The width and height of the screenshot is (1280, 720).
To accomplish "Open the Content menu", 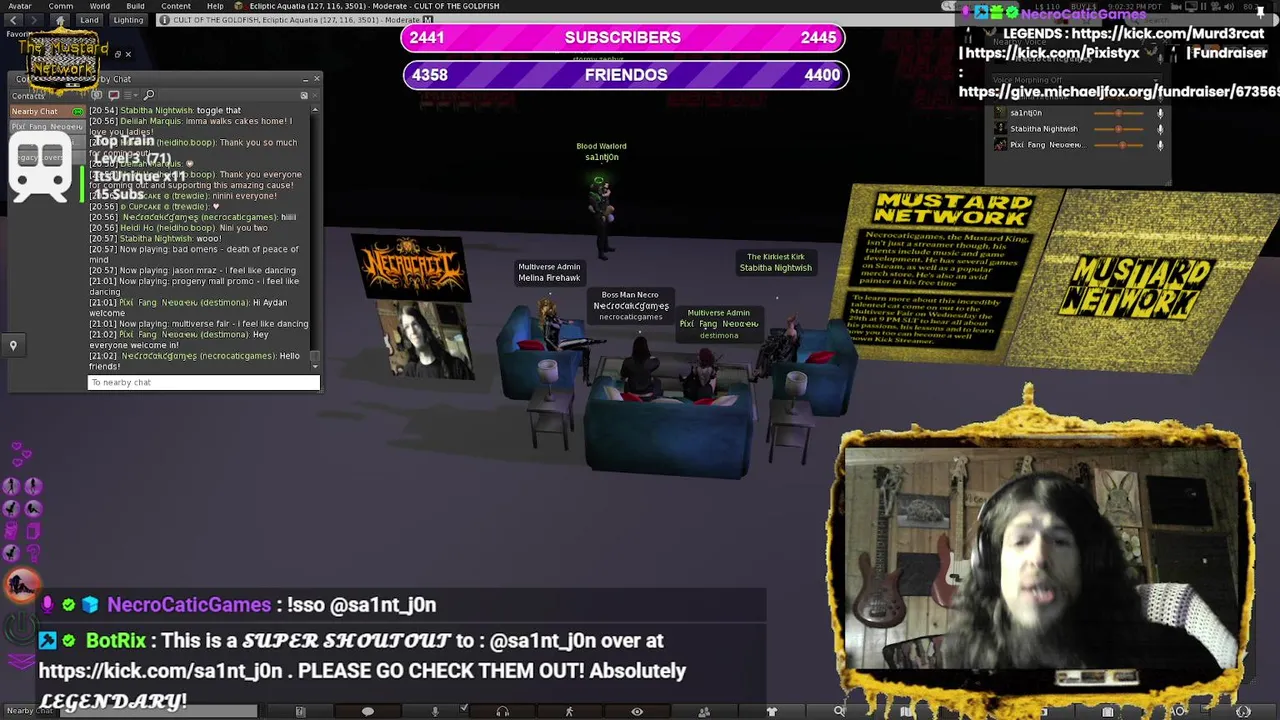I will pyautogui.click(x=175, y=6).
